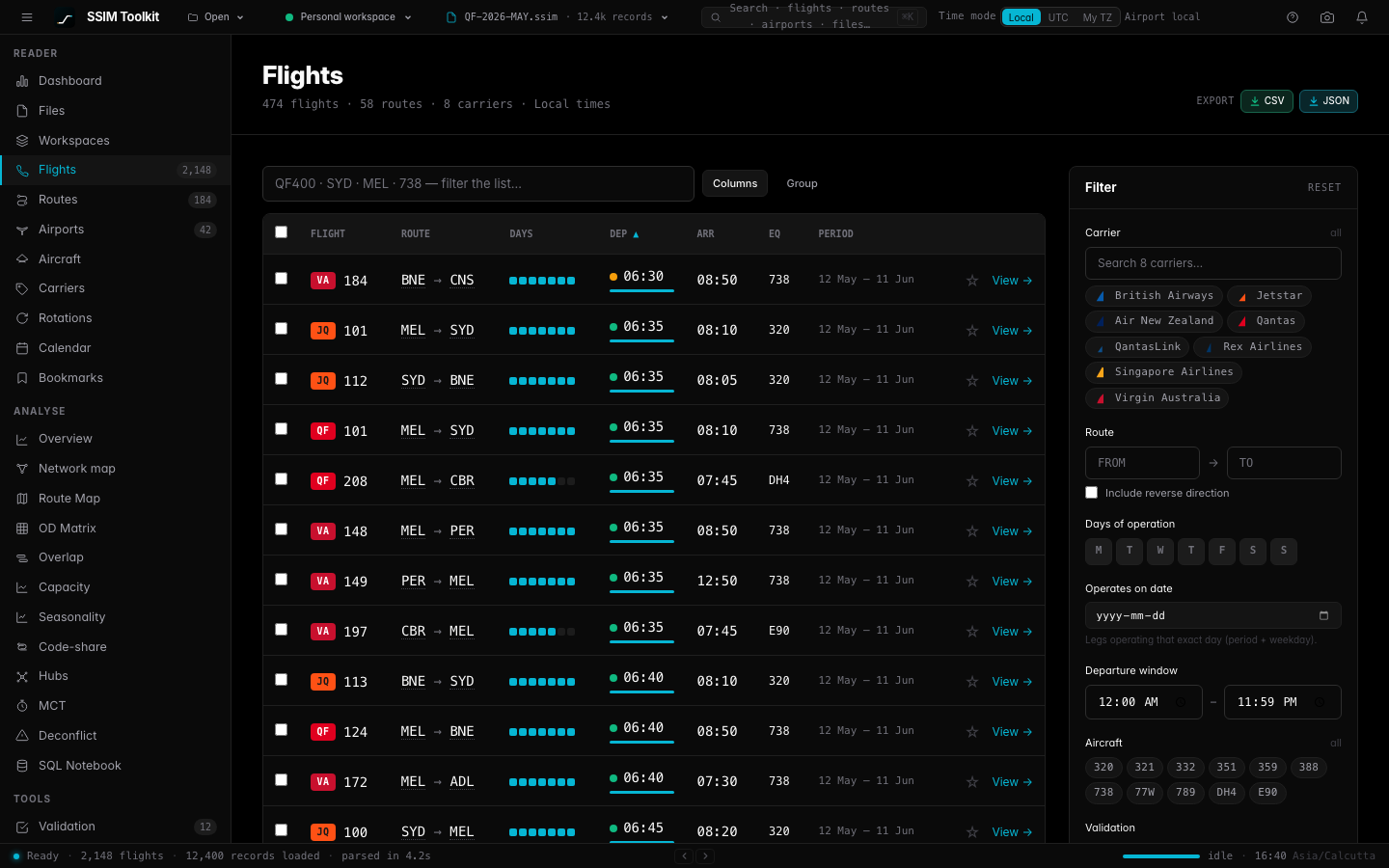Screen dimensions: 1389x868
Task: Open Calendar in sidebar
Action: click(x=115, y=348)
